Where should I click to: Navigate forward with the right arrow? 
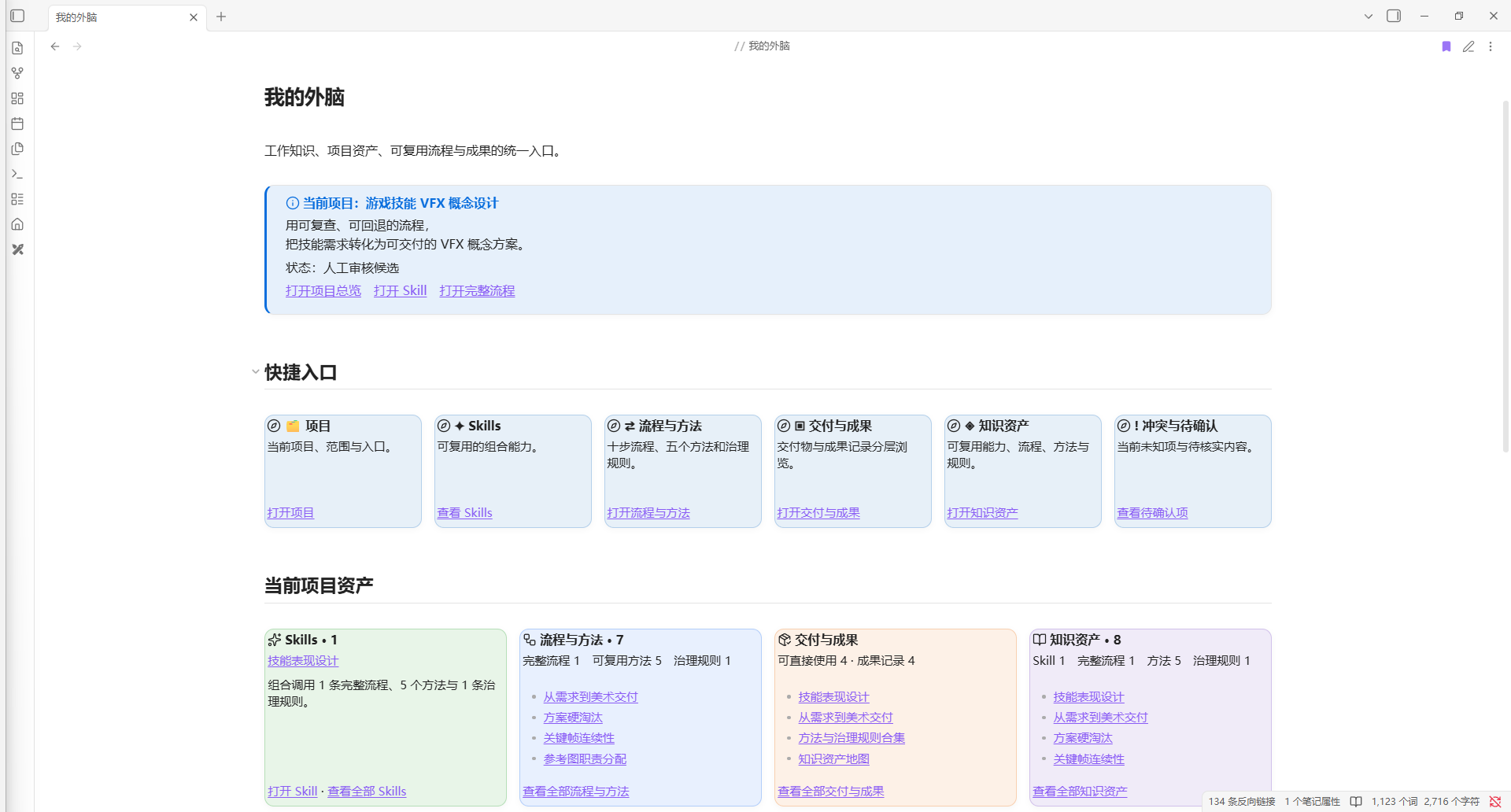tap(77, 46)
